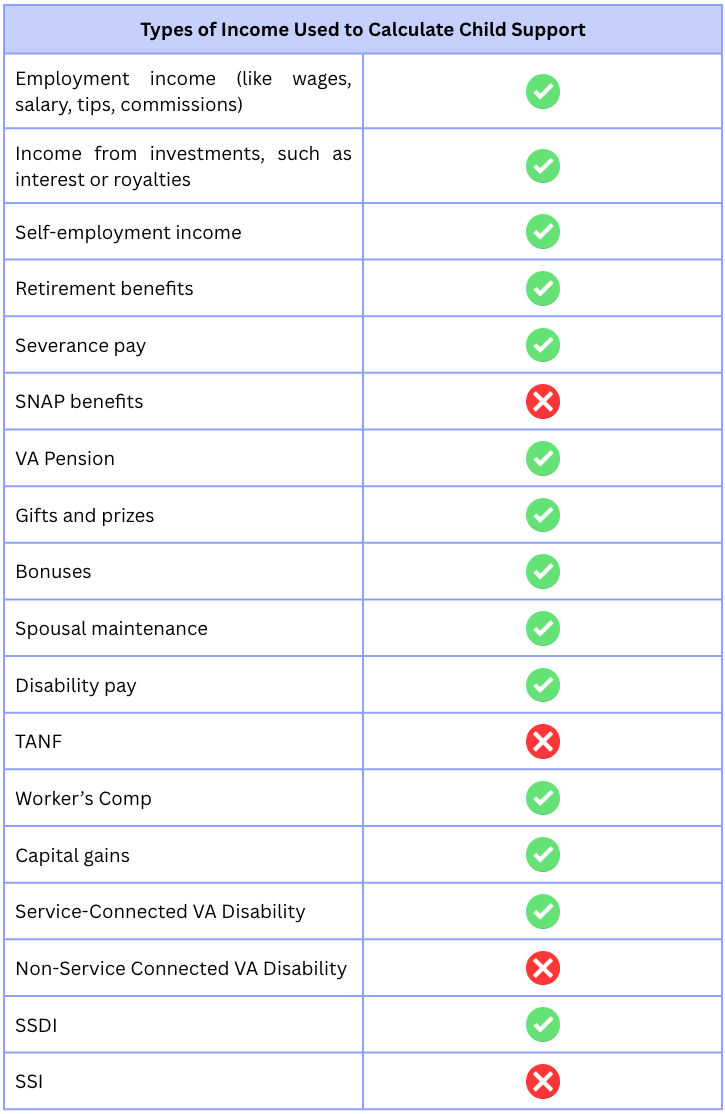Select the 'Spousal maintenance' text cell

point(112,629)
